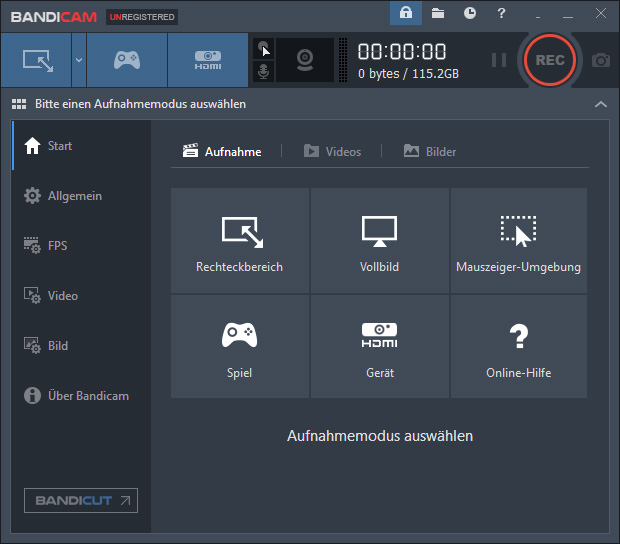Viewport: 620px width, 544px height.
Task: Open help via the title bar question mark
Action: coord(501,13)
